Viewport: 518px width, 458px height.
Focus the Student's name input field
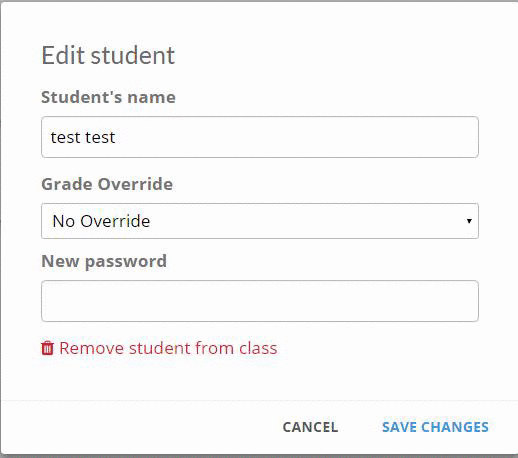coord(260,137)
